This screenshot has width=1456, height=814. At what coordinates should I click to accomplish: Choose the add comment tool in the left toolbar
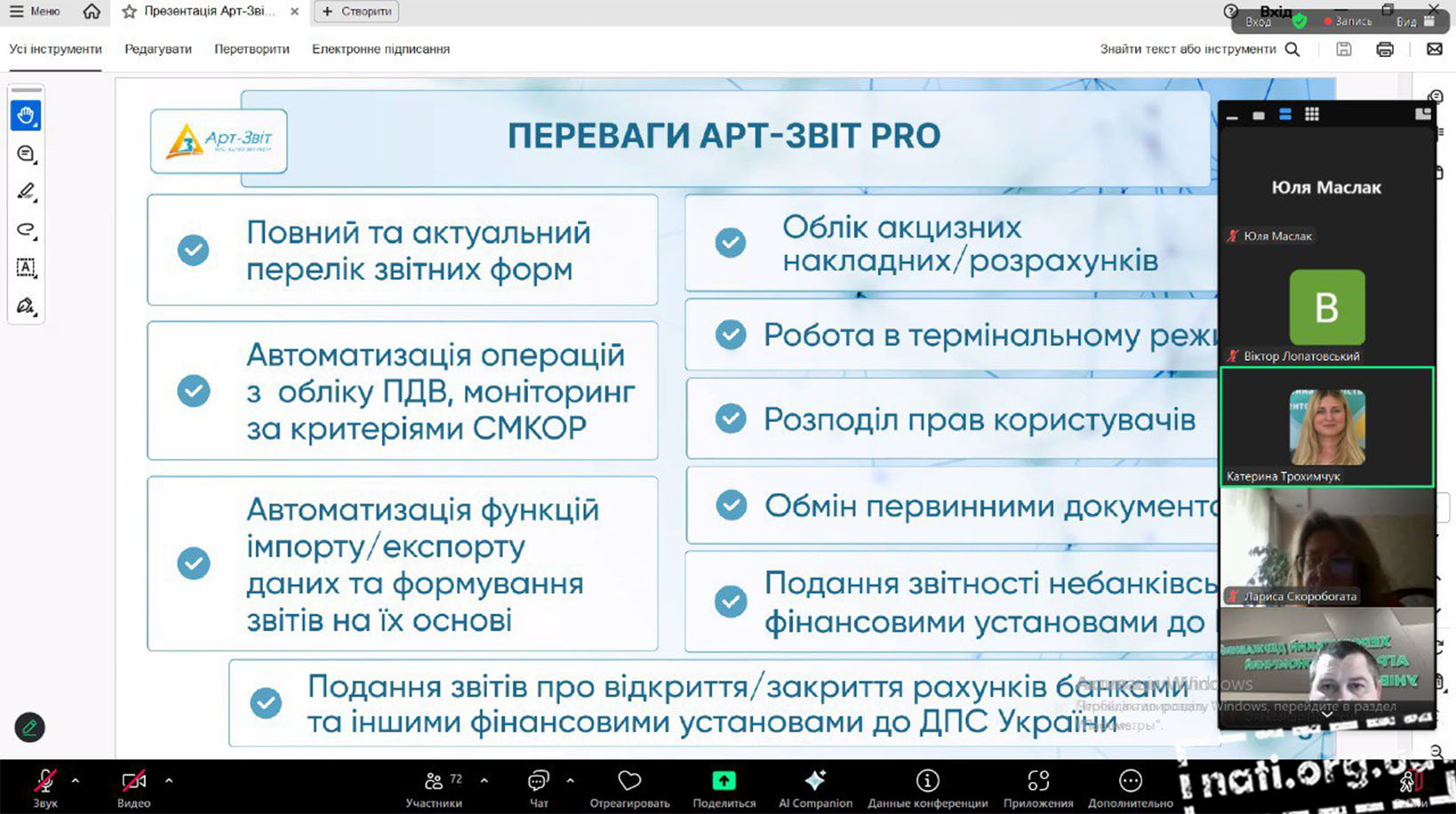click(x=26, y=154)
